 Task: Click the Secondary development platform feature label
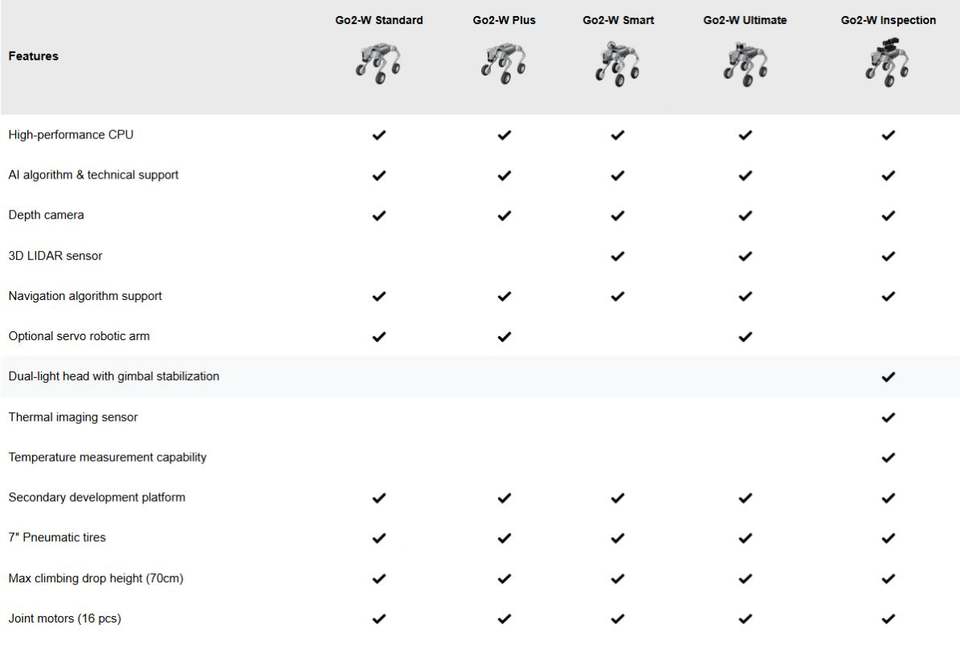(x=97, y=498)
